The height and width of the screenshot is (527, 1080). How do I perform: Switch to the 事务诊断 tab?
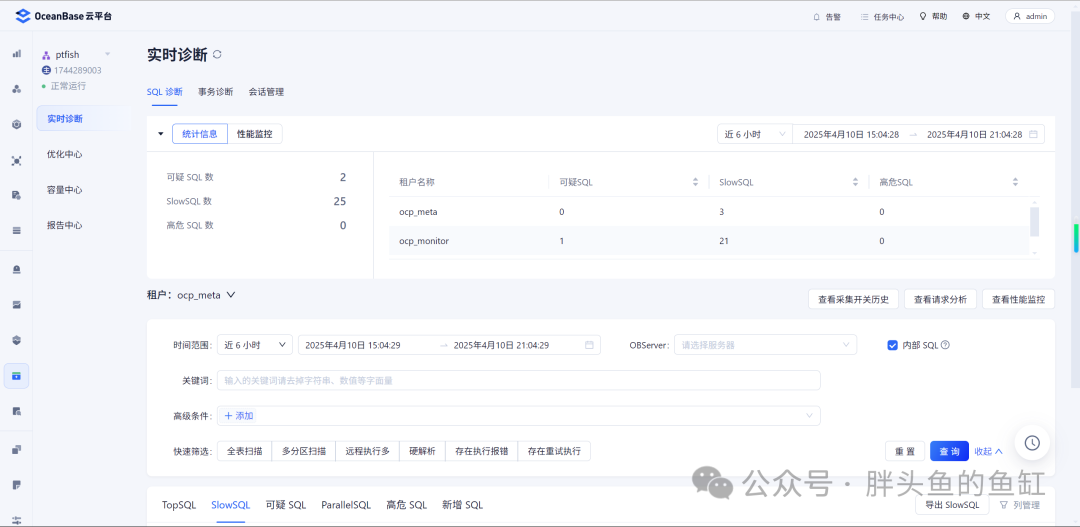pos(216,92)
